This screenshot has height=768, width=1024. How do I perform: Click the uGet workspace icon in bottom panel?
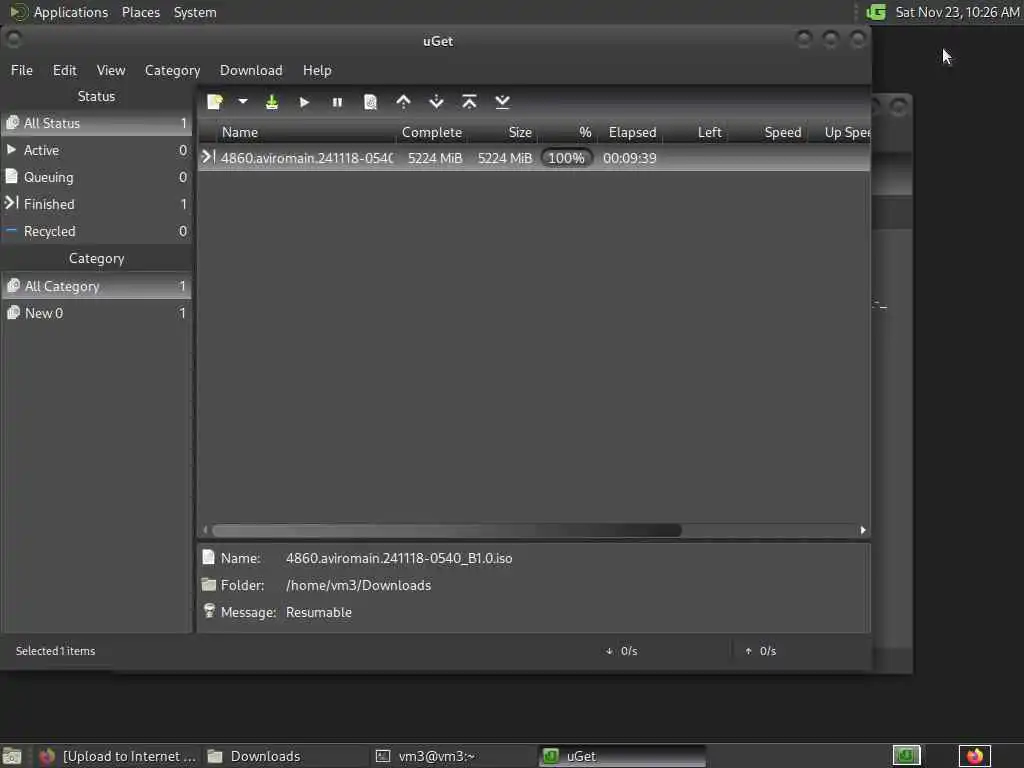906,756
